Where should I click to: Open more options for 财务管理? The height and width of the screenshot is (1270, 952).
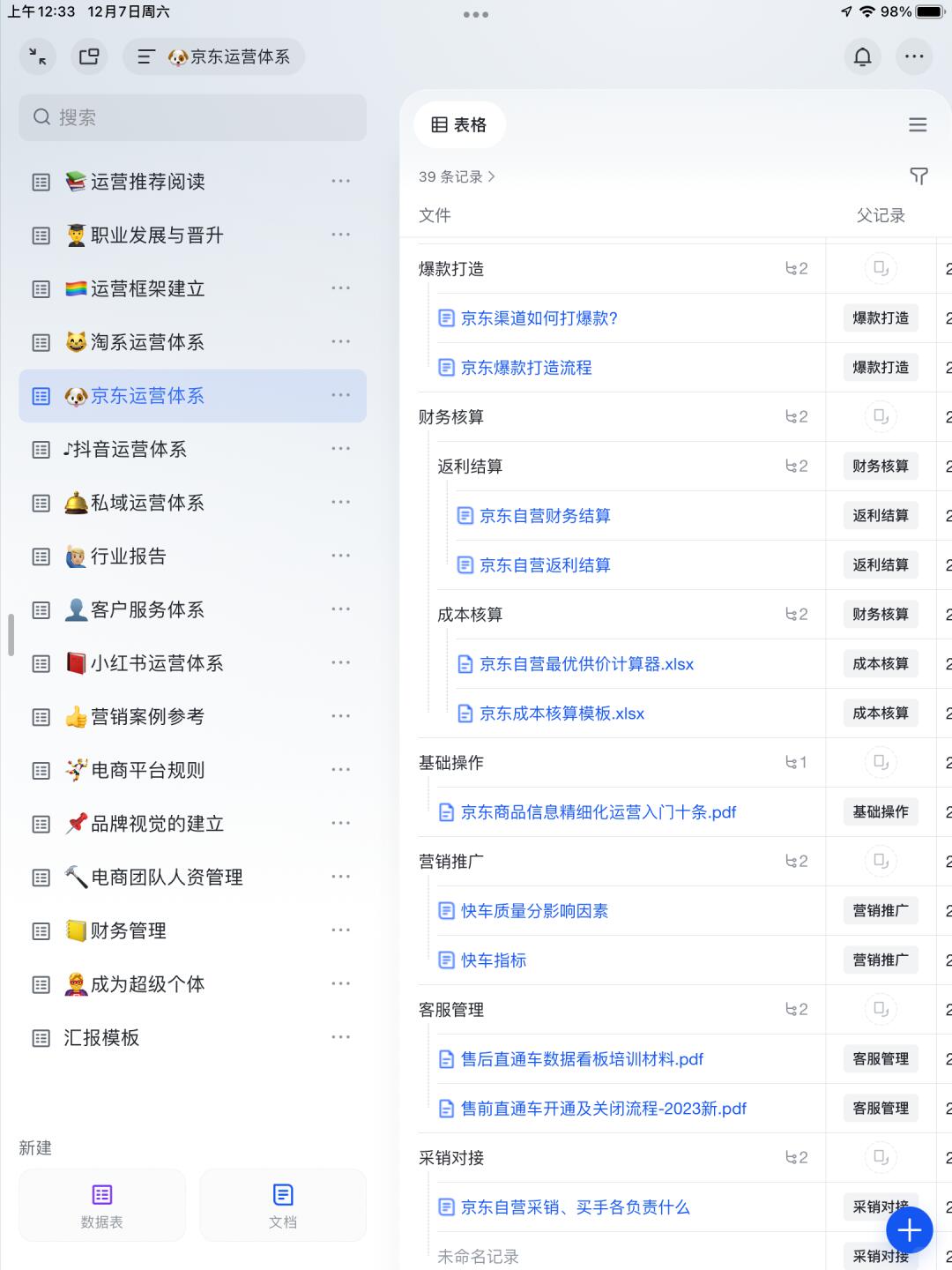point(341,930)
